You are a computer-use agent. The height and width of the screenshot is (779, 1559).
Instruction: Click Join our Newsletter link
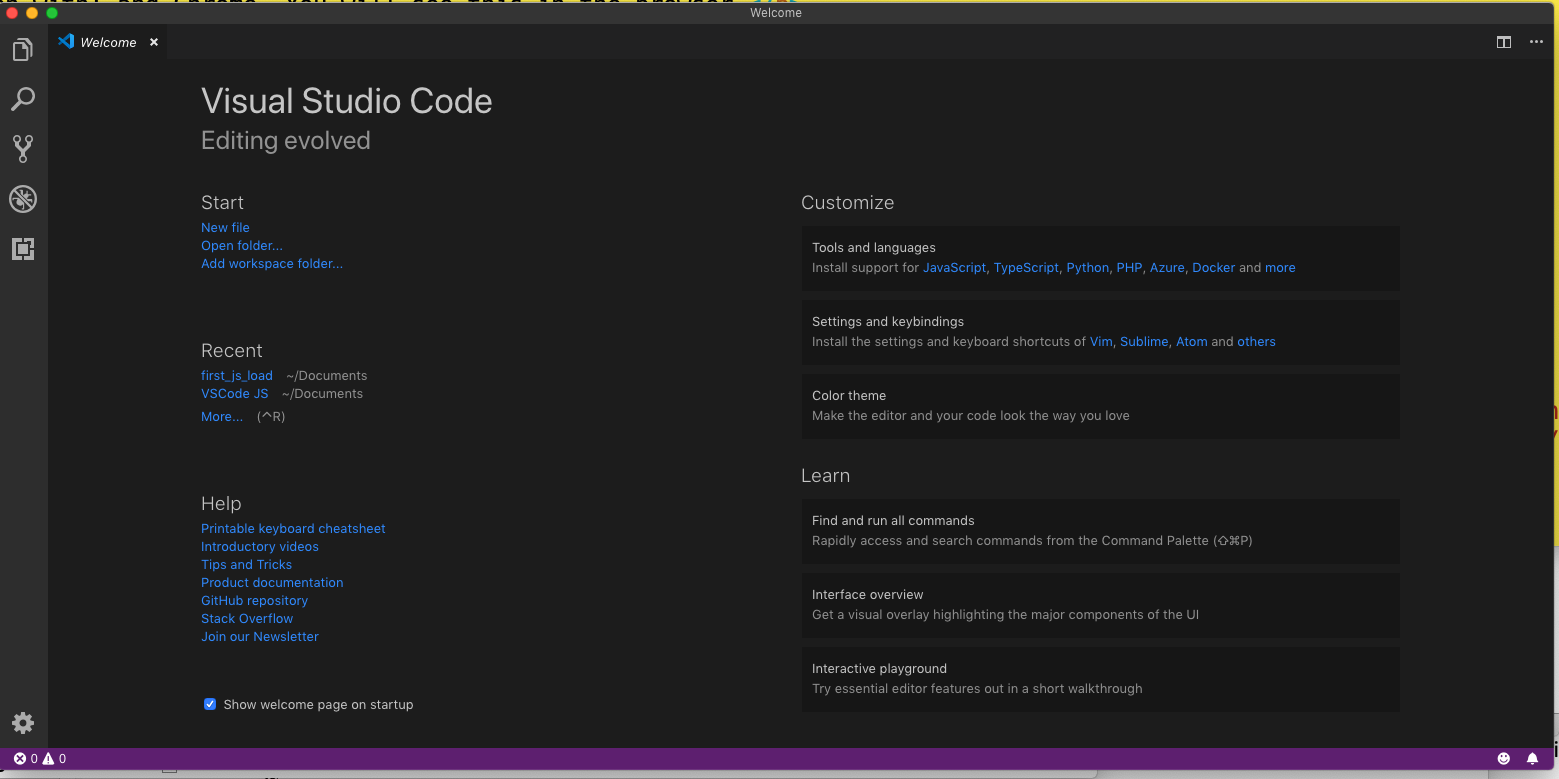(x=260, y=636)
